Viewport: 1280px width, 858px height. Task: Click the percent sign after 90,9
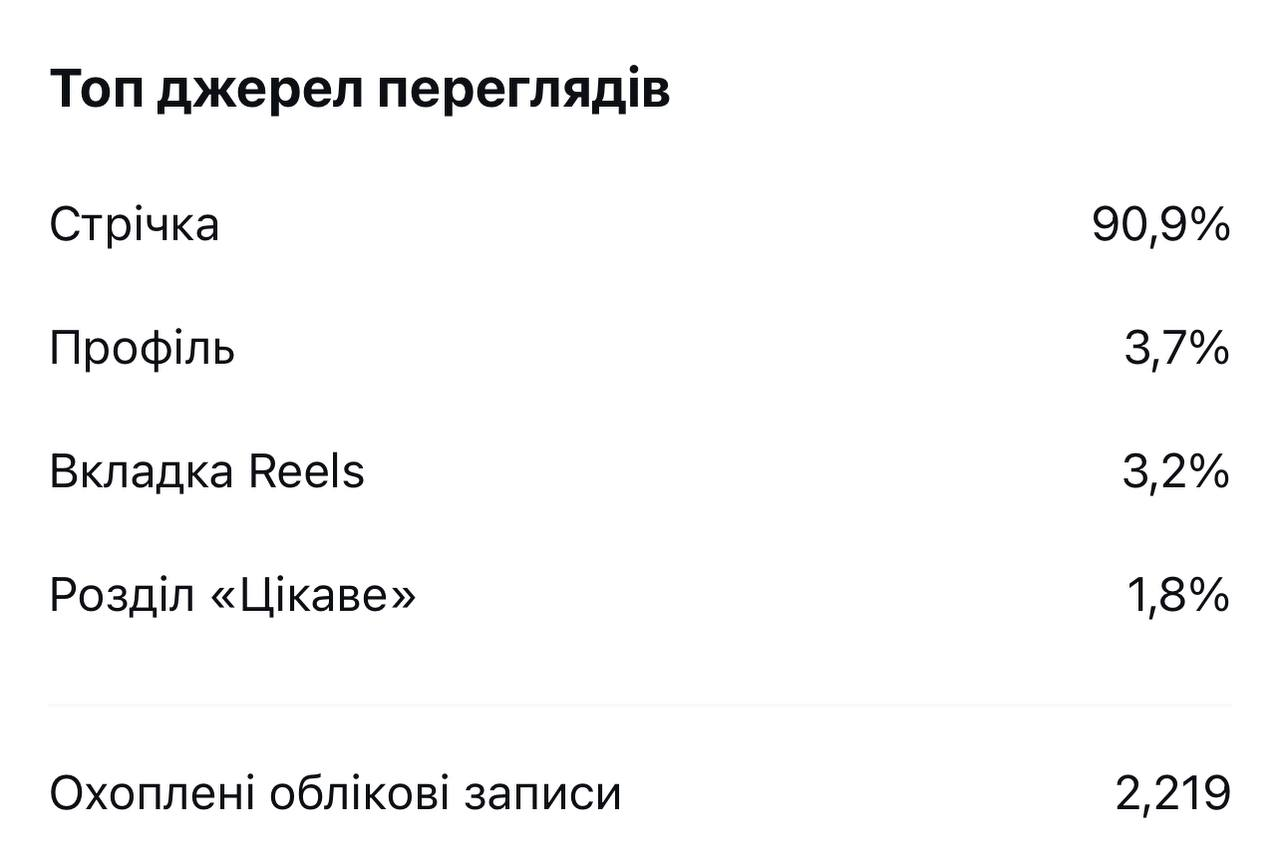(x=1209, y=224)
